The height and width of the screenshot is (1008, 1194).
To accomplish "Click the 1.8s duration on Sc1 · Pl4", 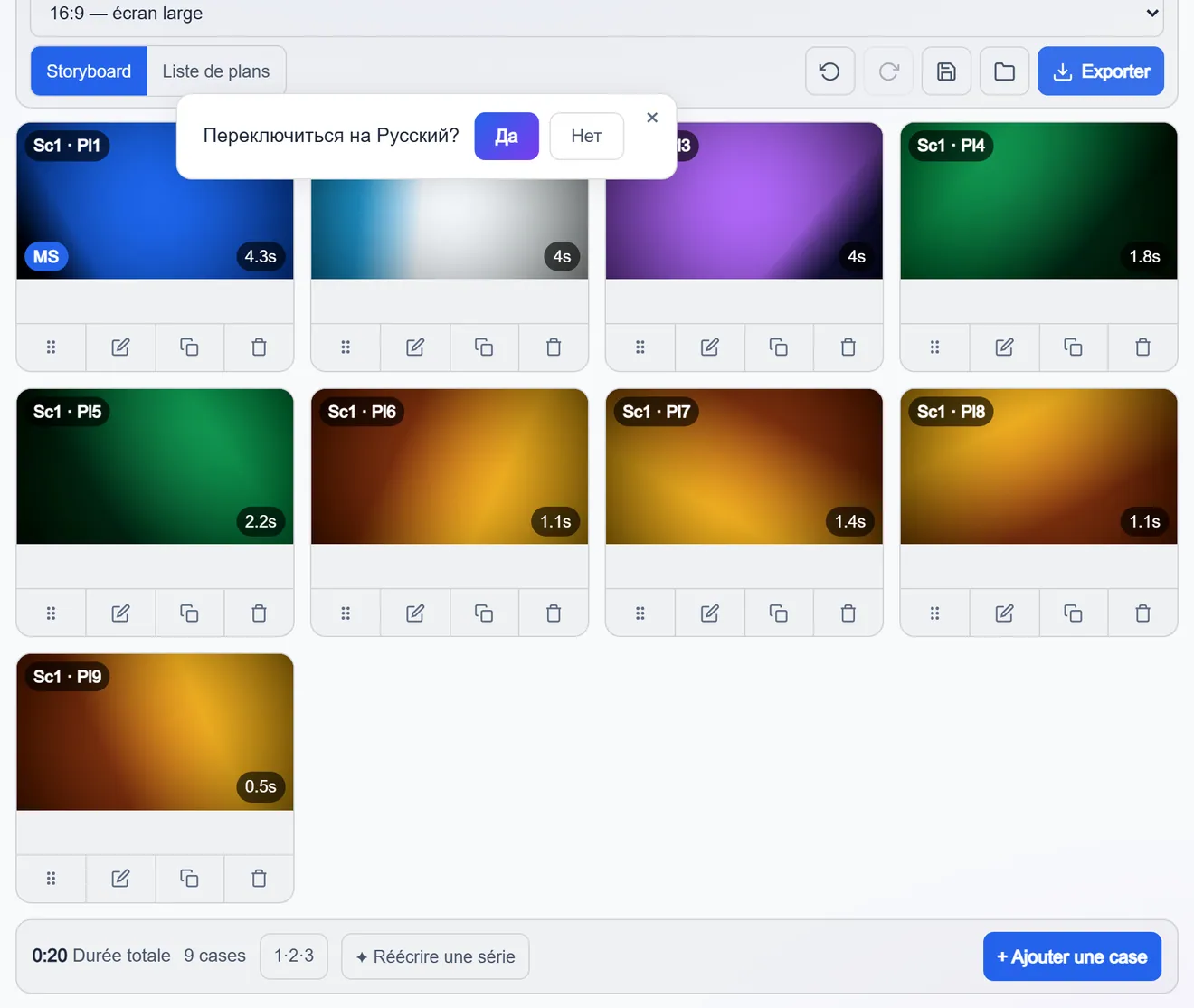I will click(1144, 257).
